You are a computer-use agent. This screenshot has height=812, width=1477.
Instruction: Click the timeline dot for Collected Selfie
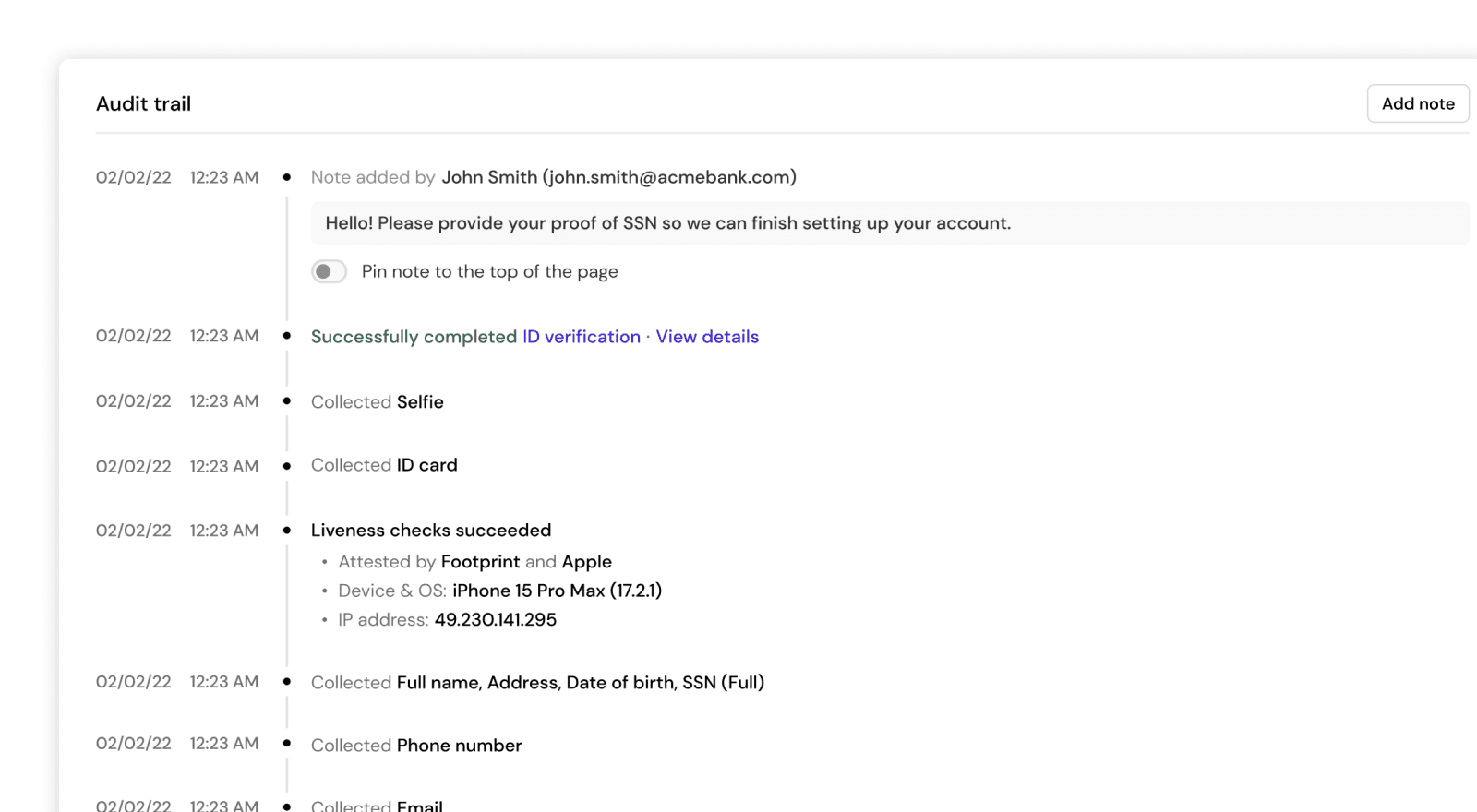(287, 401)
